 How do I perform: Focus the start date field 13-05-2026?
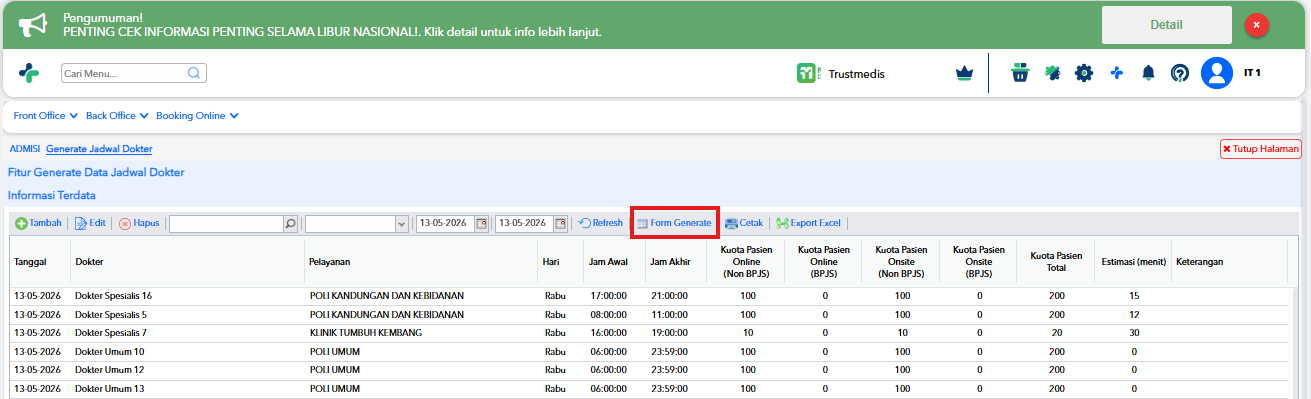[x=445, y=223]
